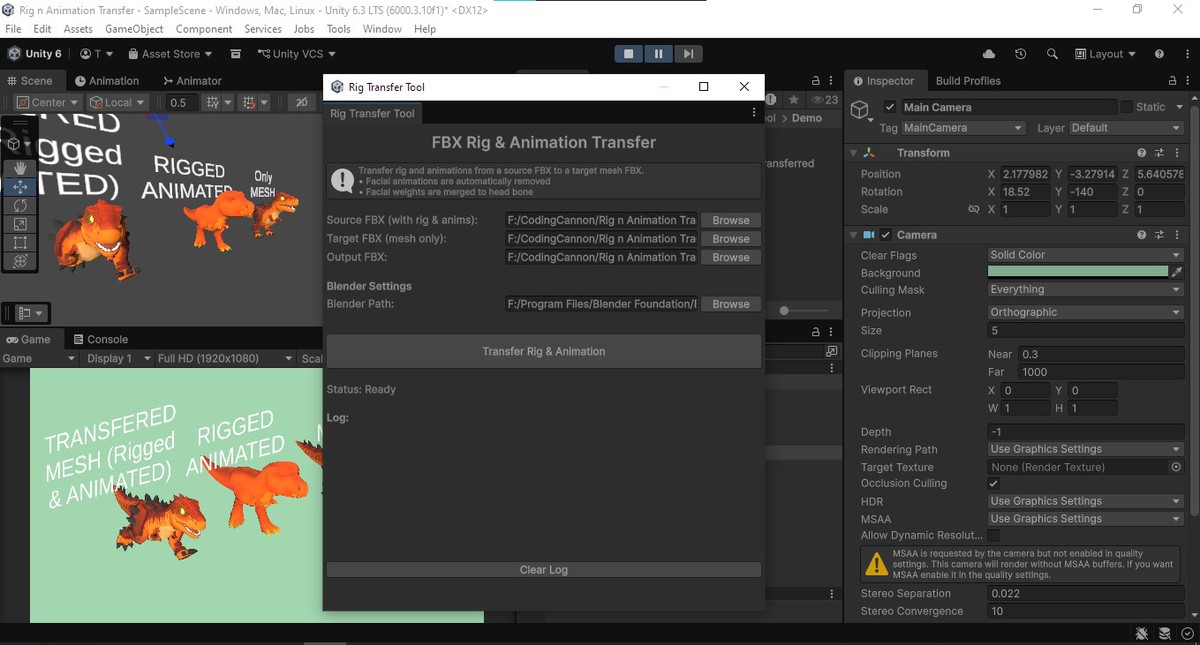Open debug mode bug icon in status bar

click(x=1142, y=634)
